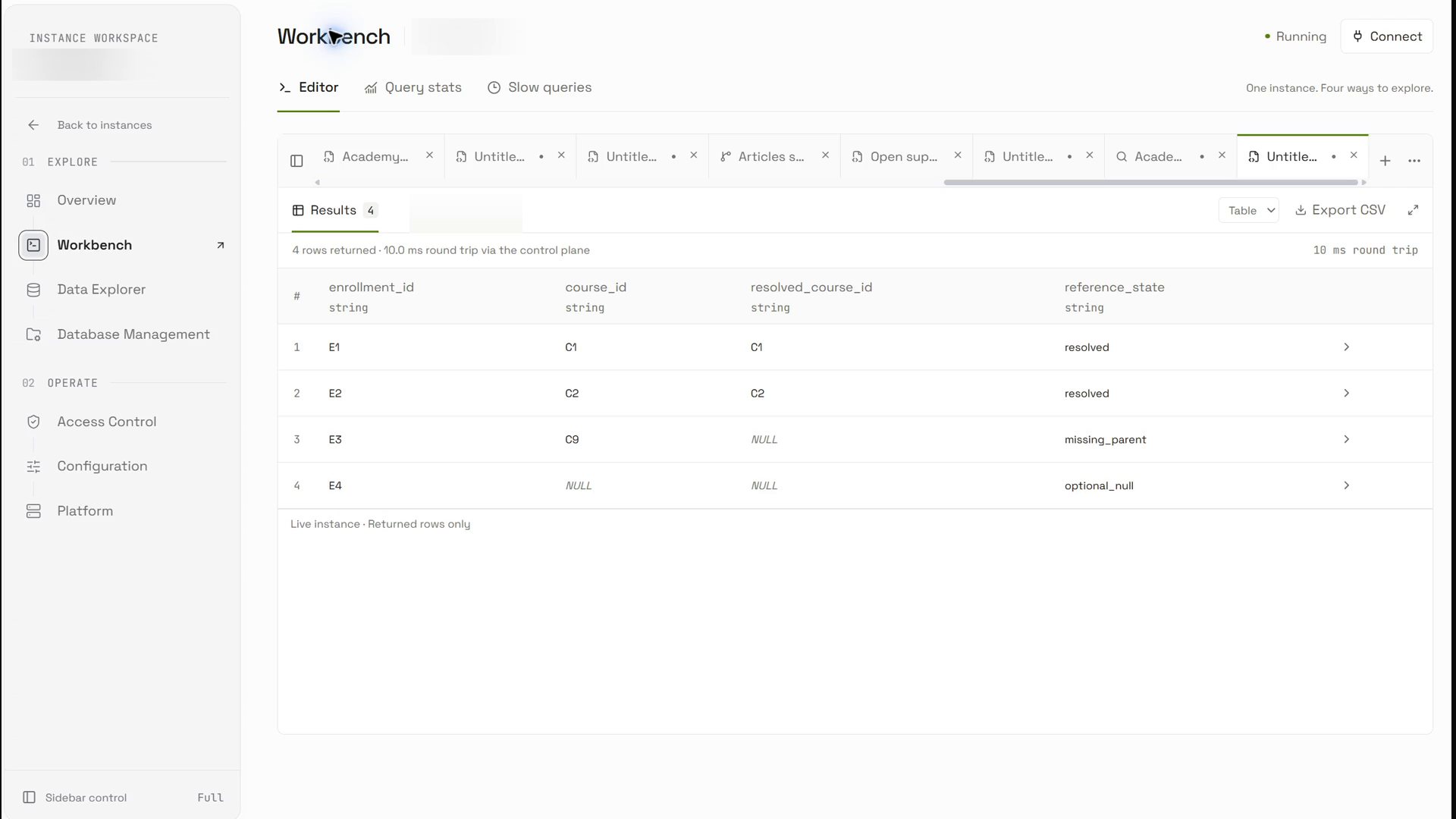1456x819 pixels.
Task: Expand row E1 details chevron
Action: [x=1347, y=347]
